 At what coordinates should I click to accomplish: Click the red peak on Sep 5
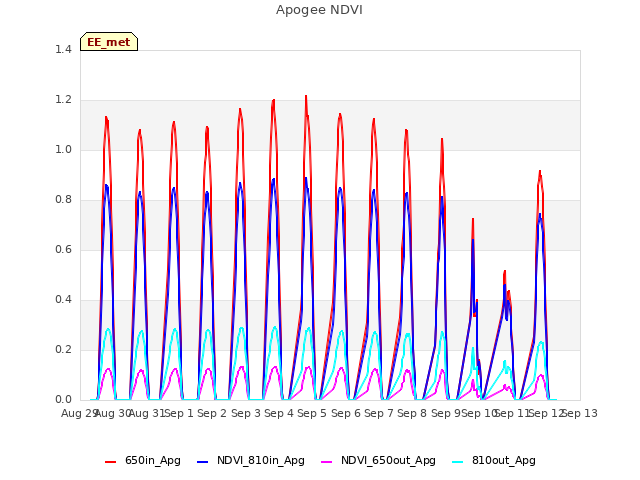(x=306, y=96)
